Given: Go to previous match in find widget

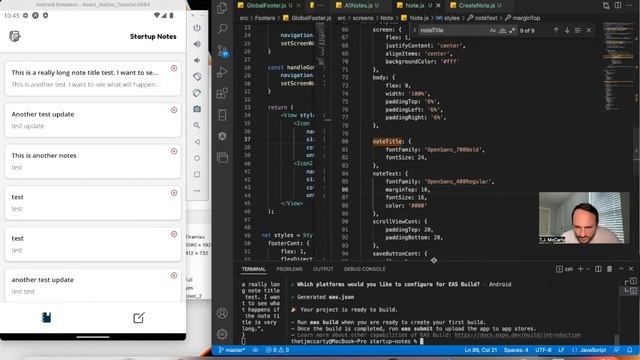Looking at the screenshot, I should (x=556, y=30).
